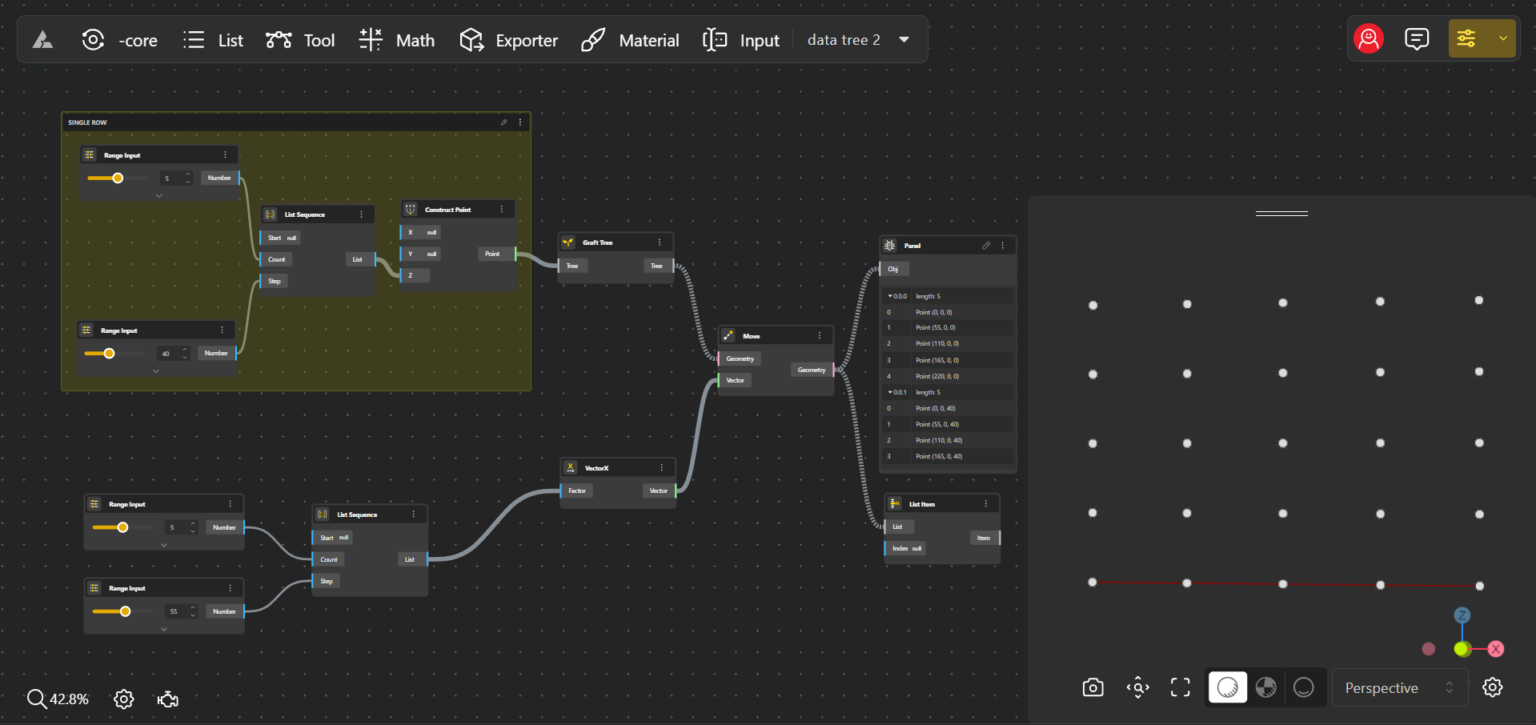The width and height of the screenshot is (1536, 725).
Task: Click the fullscreen frame icon in viewport
Action: 1180,687
